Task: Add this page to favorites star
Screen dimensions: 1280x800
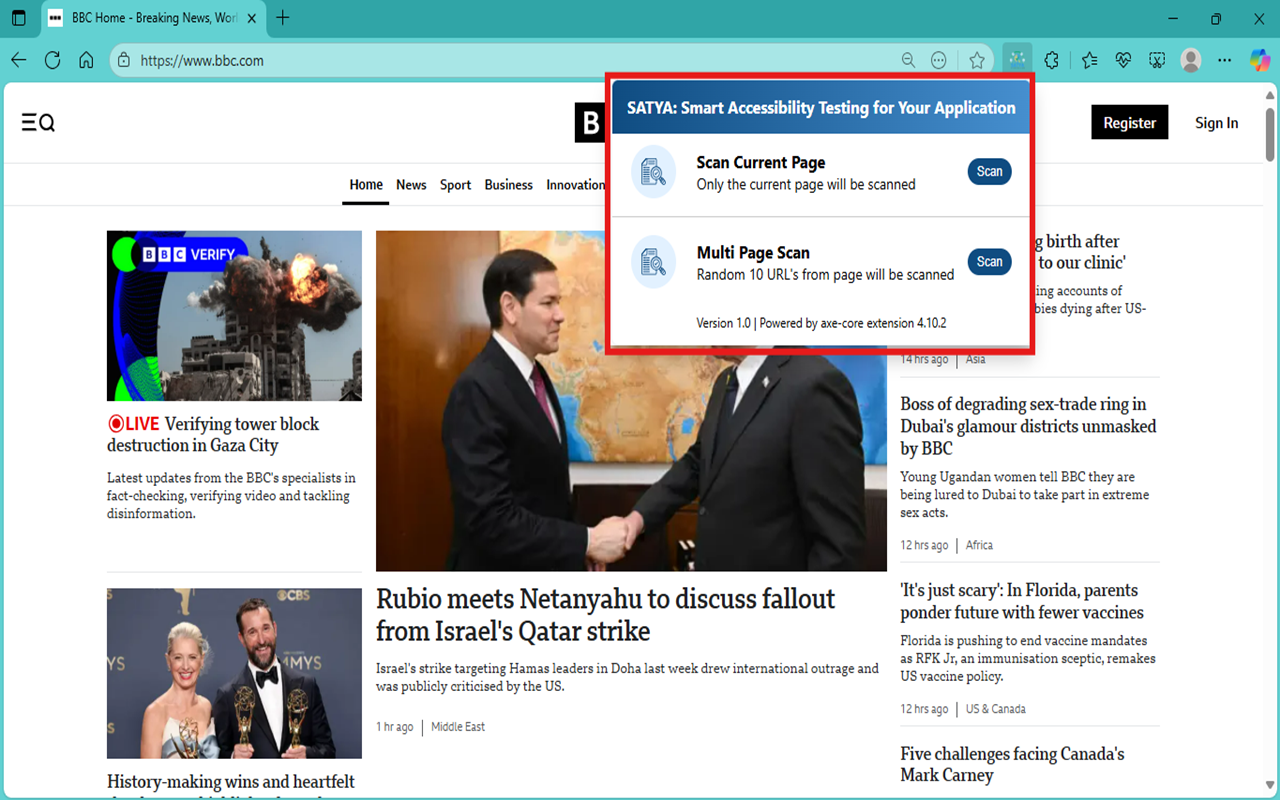Action: [x=977, y=60]
